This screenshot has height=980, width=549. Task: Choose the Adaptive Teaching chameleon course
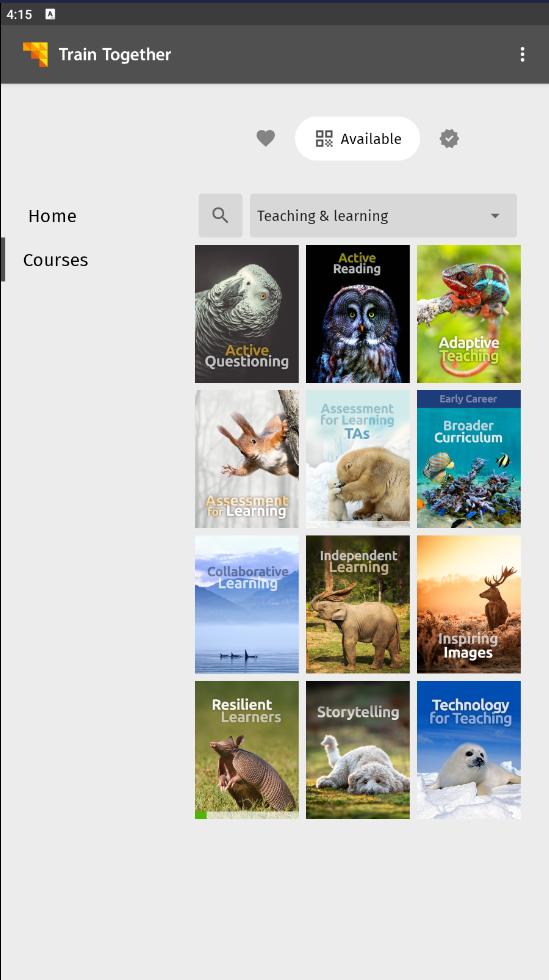[x=469, y=314]
